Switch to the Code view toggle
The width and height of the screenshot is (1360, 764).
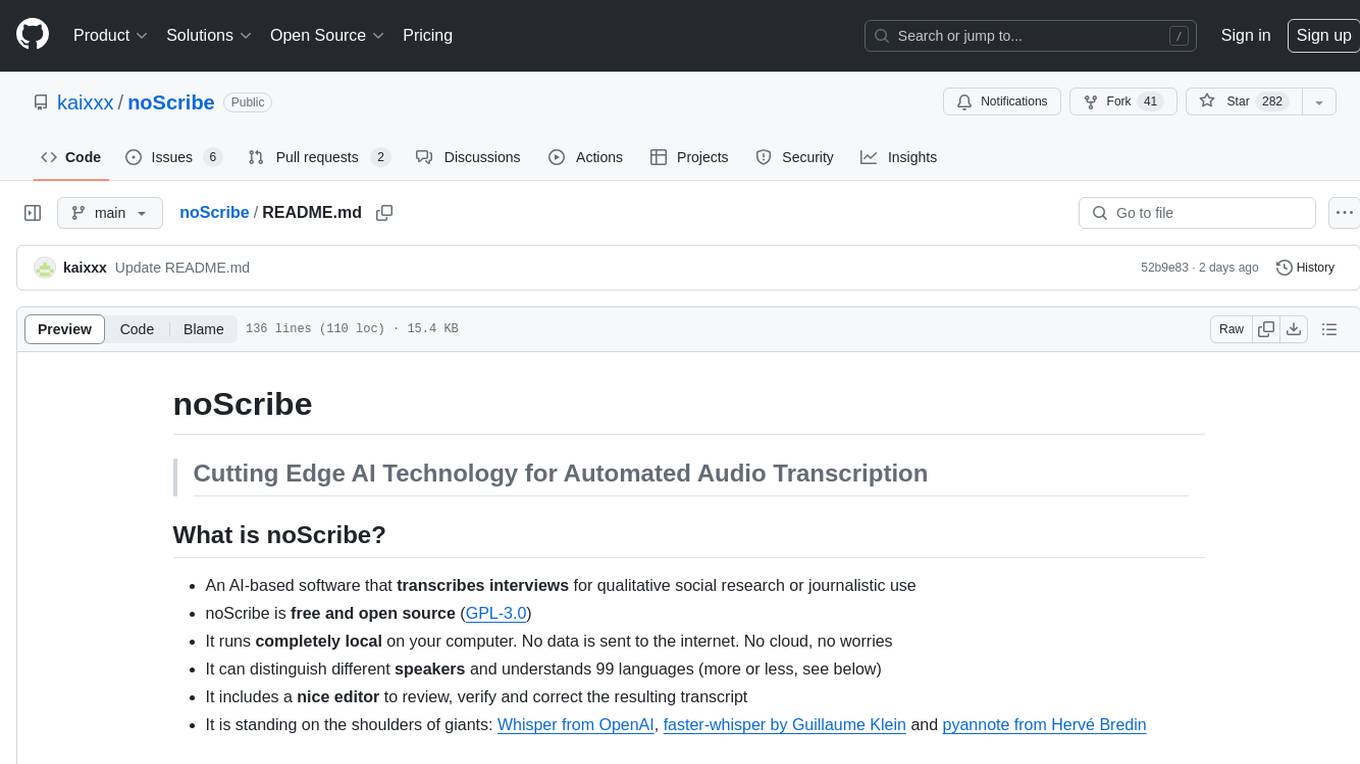tap(137, 329)
